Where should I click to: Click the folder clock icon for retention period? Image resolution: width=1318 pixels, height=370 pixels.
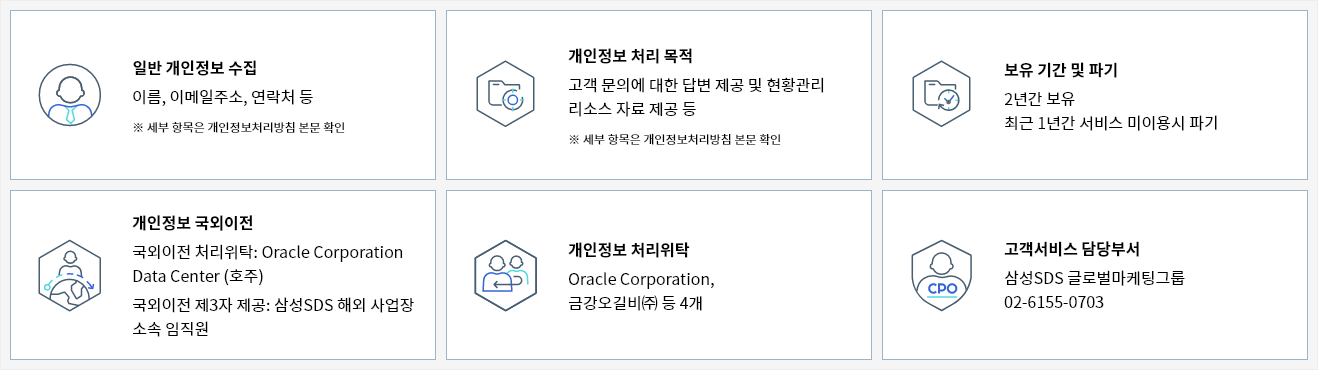click(x=942, y=95)
